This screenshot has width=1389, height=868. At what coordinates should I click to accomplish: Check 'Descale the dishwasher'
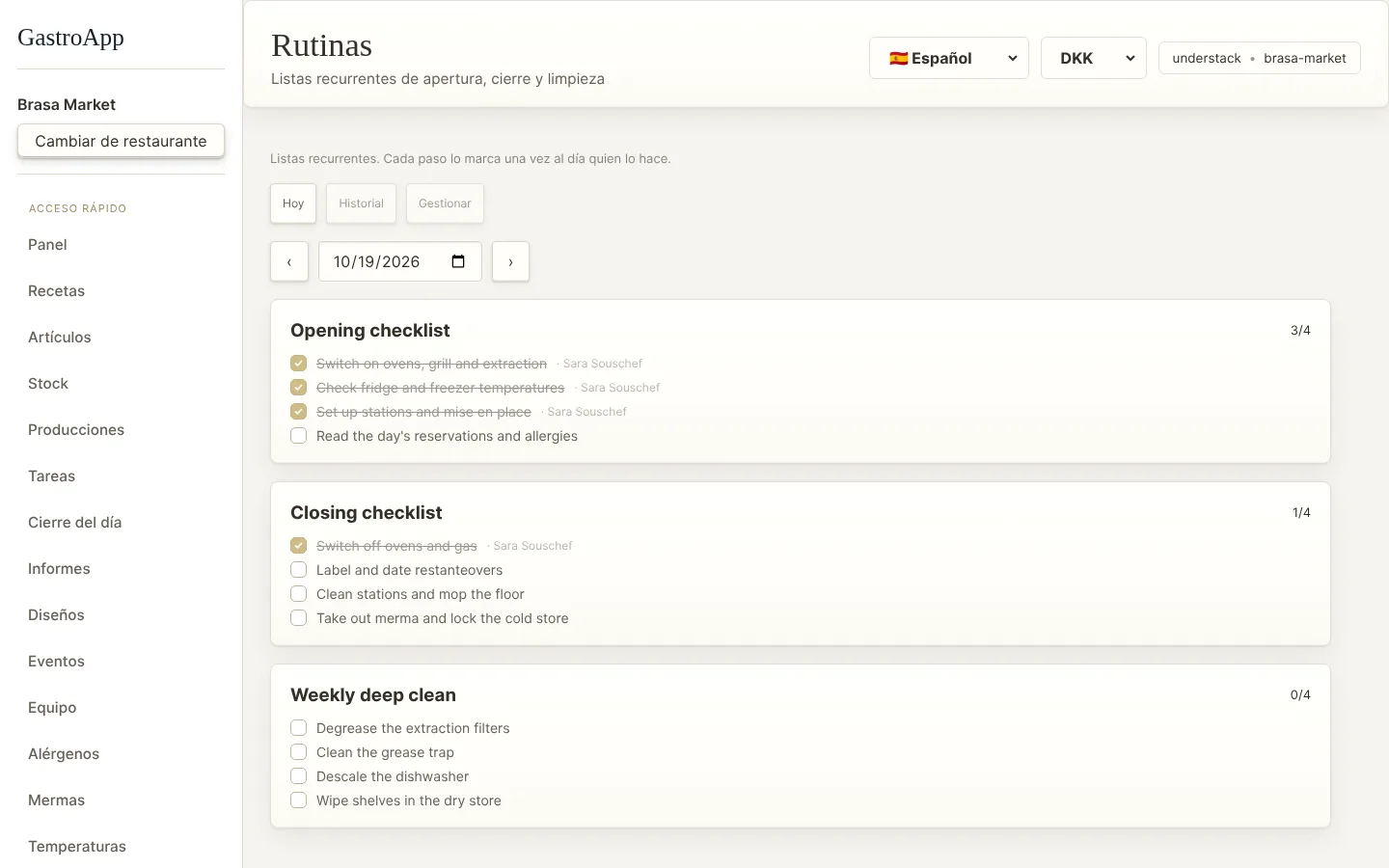pos(299,776)
